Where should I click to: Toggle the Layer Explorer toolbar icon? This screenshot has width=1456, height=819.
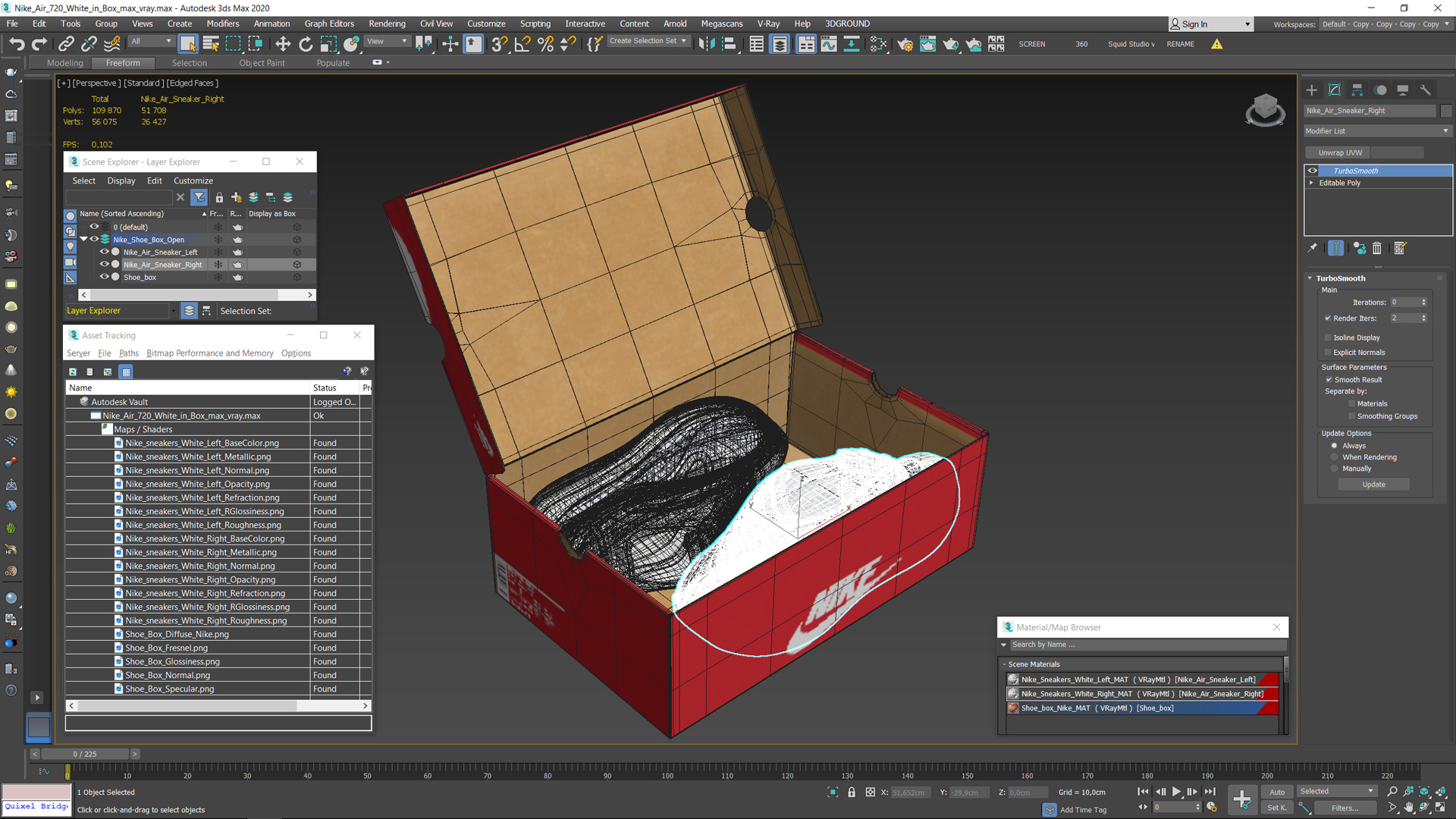(x=780, y=44)
